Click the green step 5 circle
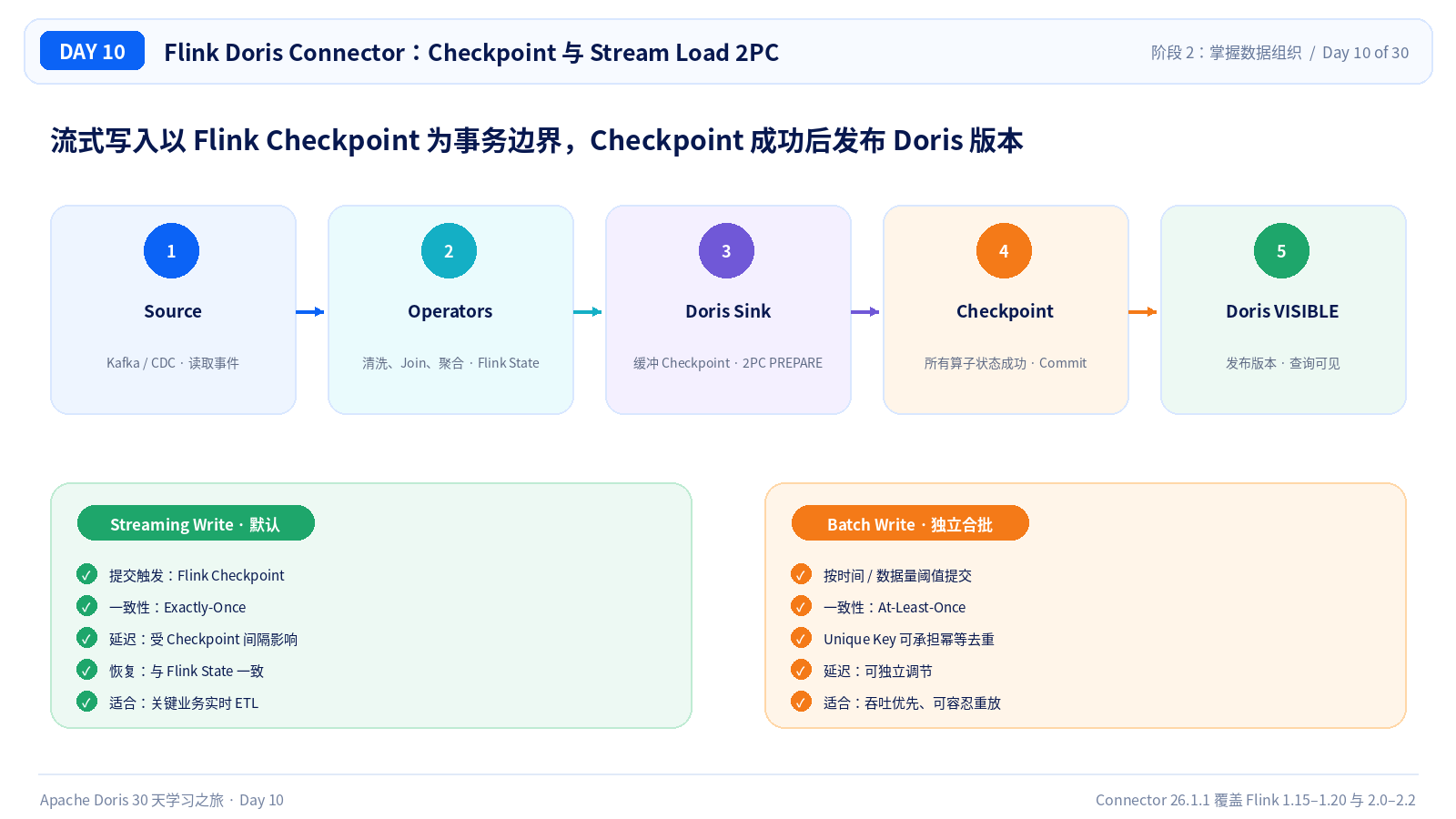This screenshot has height=819, width=1456. tap(1281, 250)
